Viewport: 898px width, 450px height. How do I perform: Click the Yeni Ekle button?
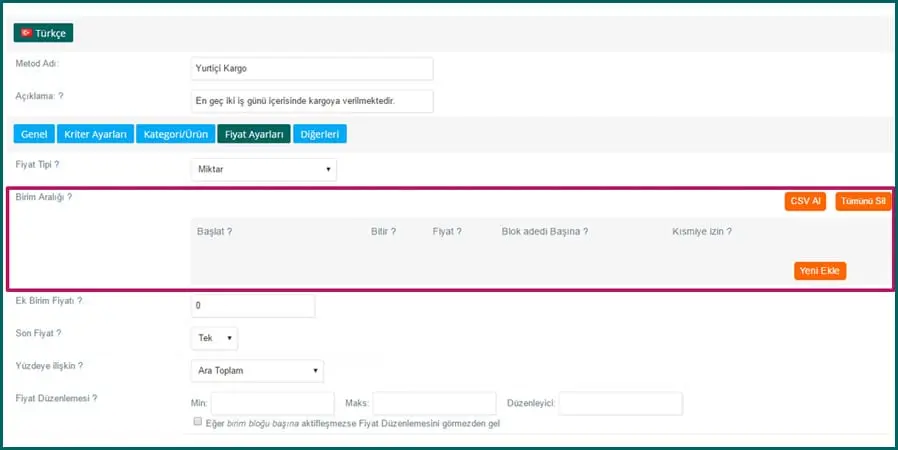(820, 271)
